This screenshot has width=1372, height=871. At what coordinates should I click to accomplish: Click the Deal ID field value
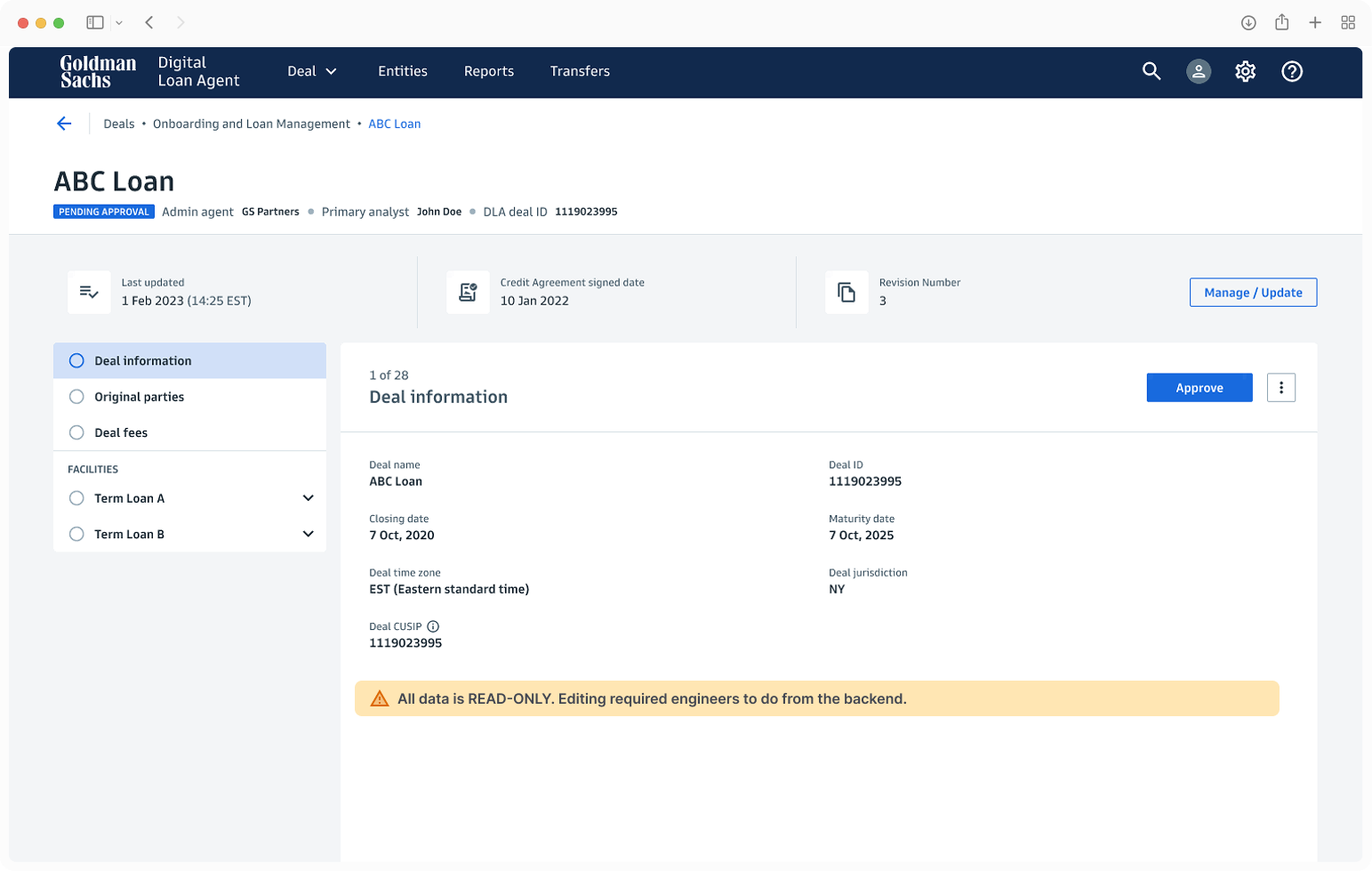point(865,481)
